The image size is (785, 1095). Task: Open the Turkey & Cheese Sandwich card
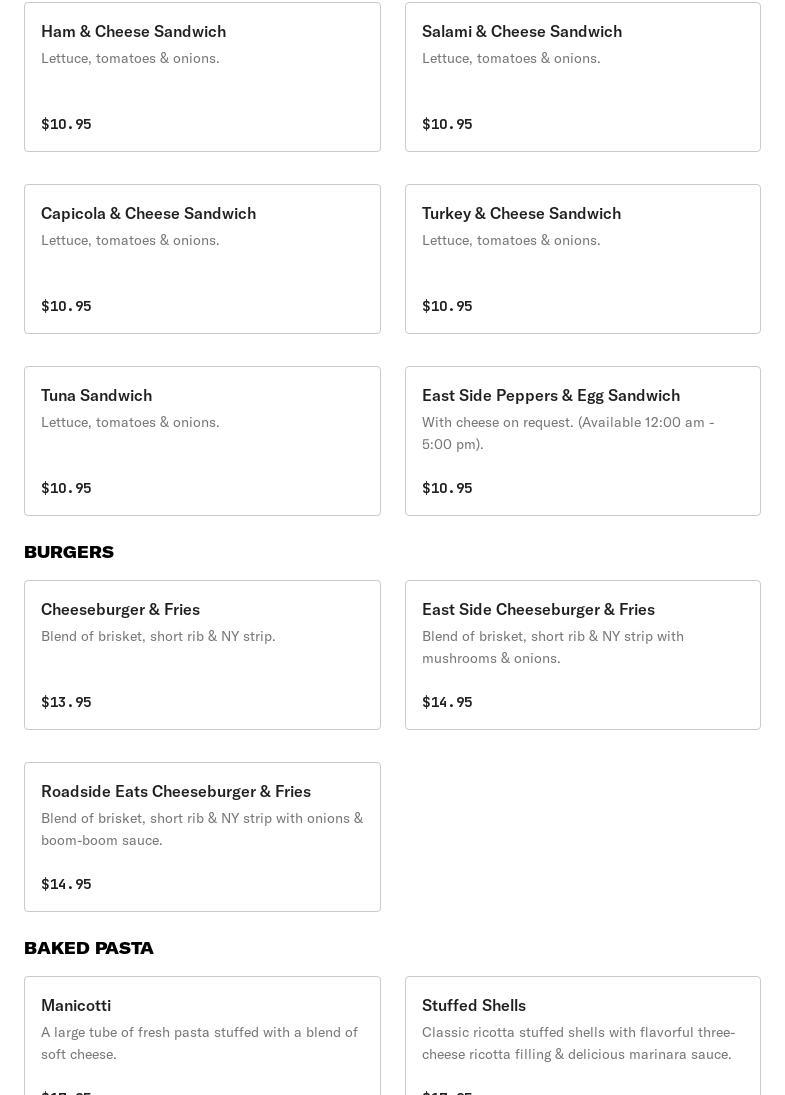582,259
